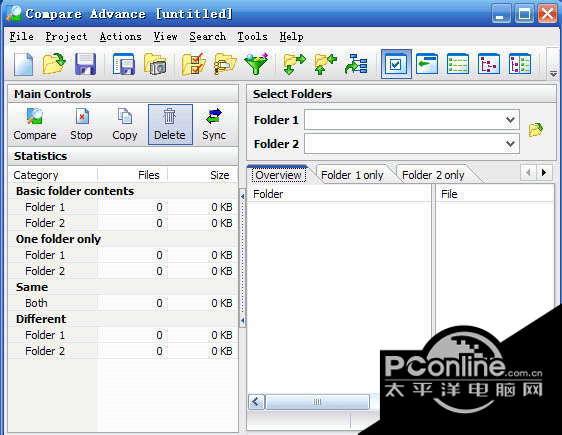562x435 pixels.
Task: Open the Help menu
Action: (x=291, y=37)
